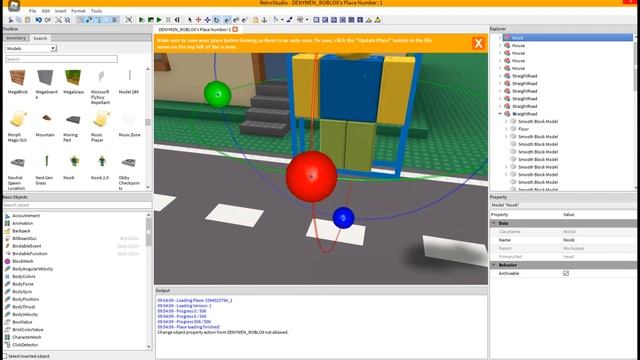Expand the Floor node in Explorer
Screen dimensions: 640x360
click(x=506, y=129)
